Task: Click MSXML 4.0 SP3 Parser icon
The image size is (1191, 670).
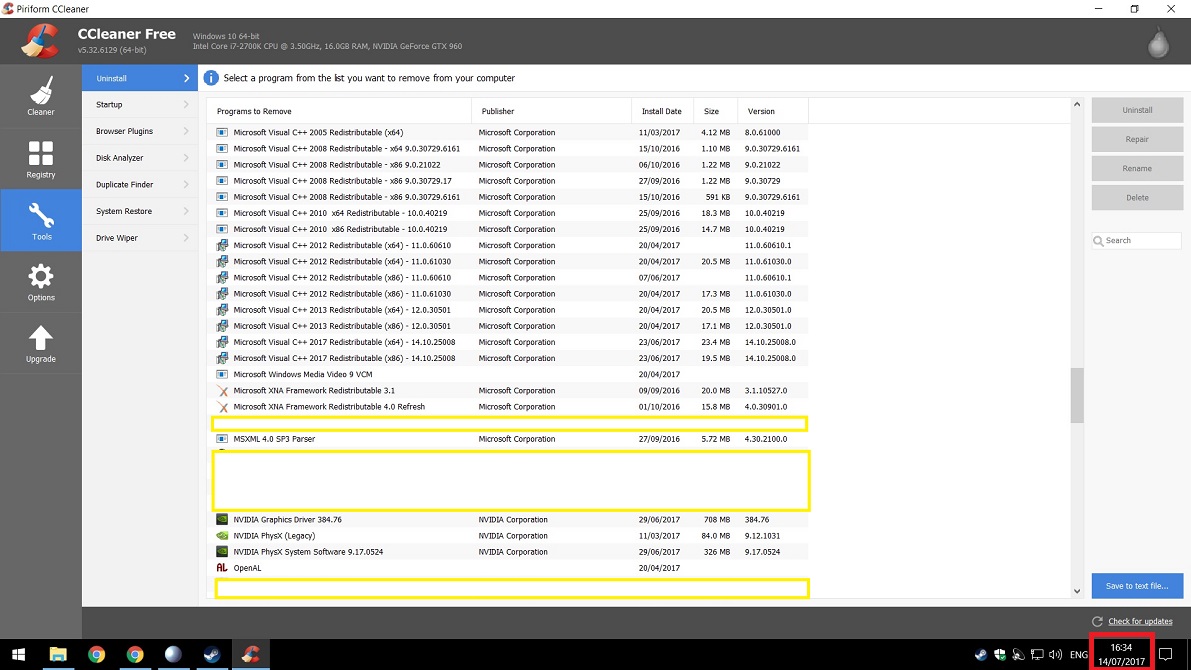Action: coord(222,439)
